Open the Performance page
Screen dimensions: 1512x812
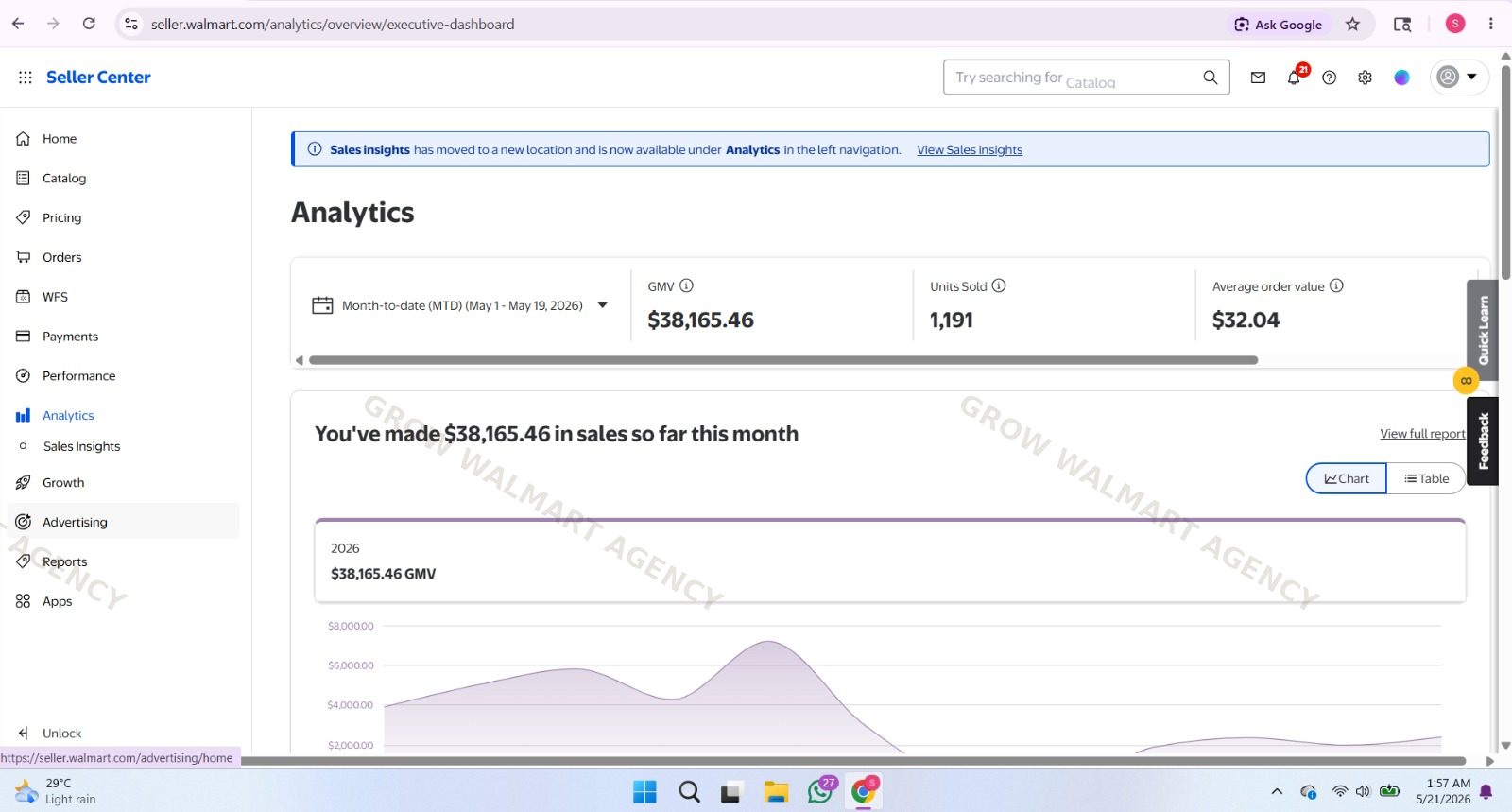click(x=78, y=376)
